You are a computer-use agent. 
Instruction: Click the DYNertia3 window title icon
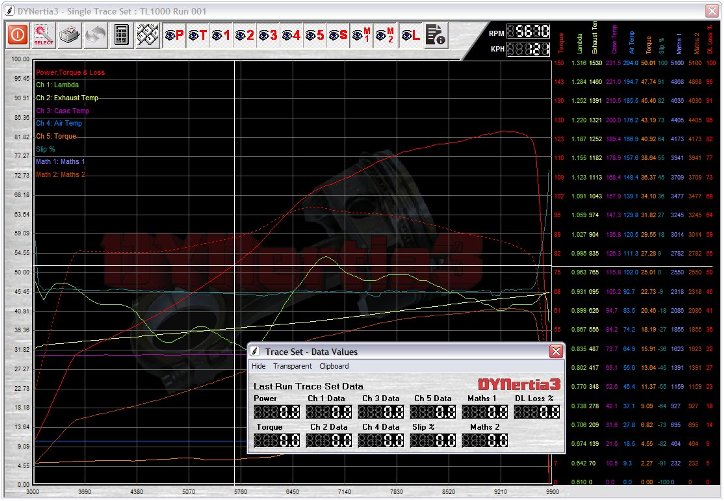[10, 11]
